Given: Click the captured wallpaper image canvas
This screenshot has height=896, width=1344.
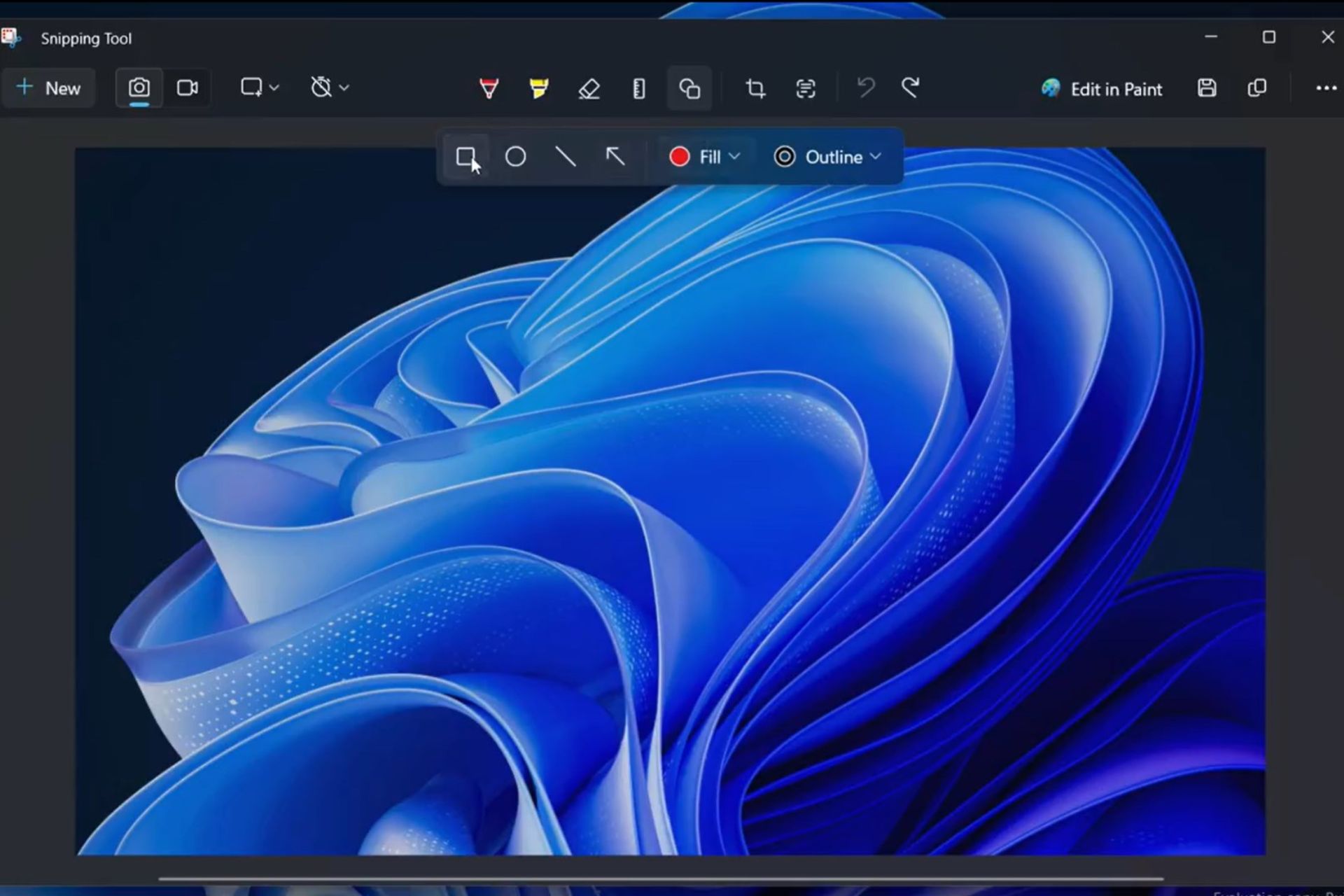Looking at the screenshot, I should [x=670, y=501].
